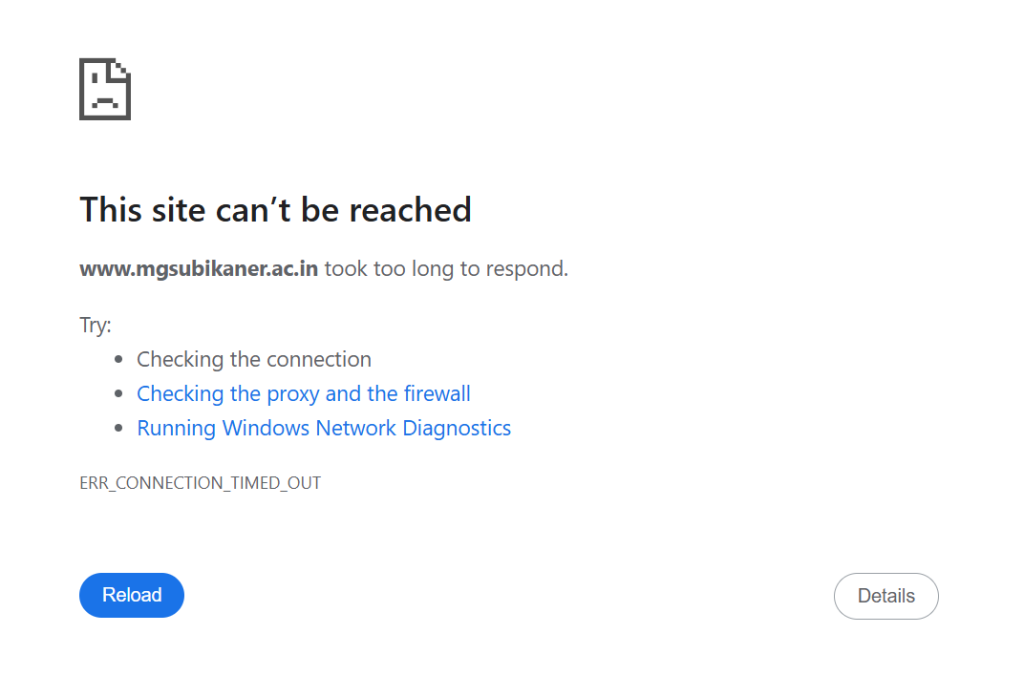Click the Details button label
1024x697 pixels.
886,595
